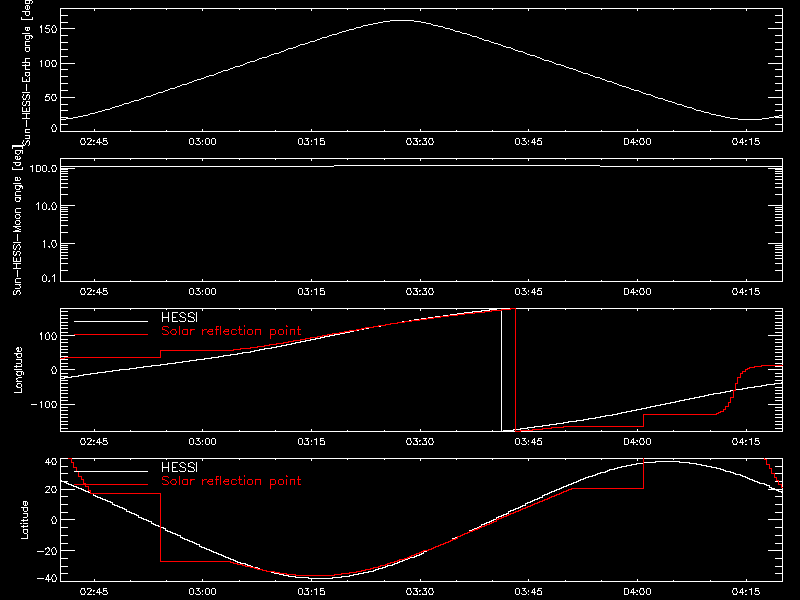This screenshot has width=800, height=600.
Task: Click Solar reflection point legend in Latitude plot
Action: click(x=231, y=481)
